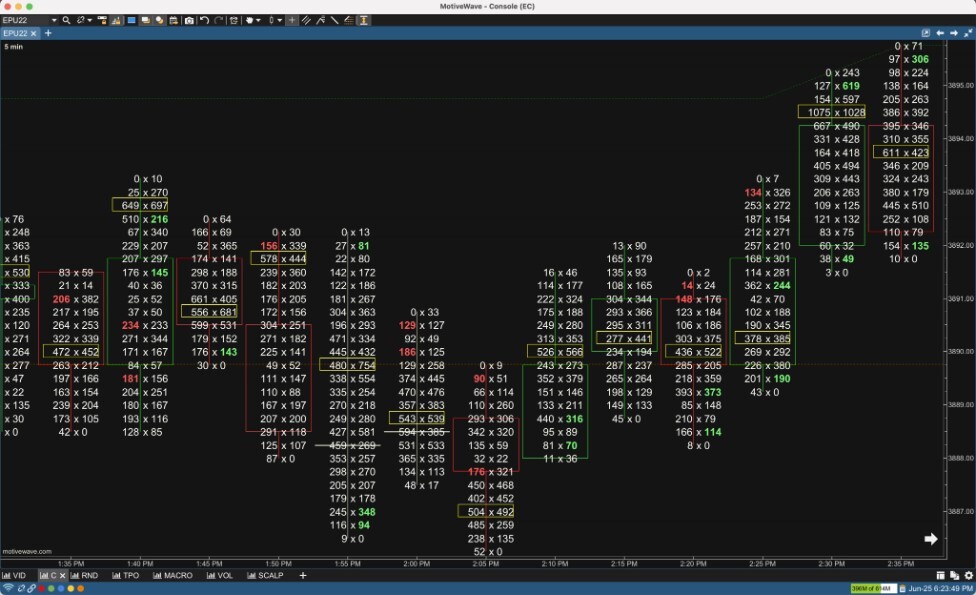Screen dimensions: 976x595
Task: Click the white scroll-to-latest arrow
Action: [x=931, y=539]
